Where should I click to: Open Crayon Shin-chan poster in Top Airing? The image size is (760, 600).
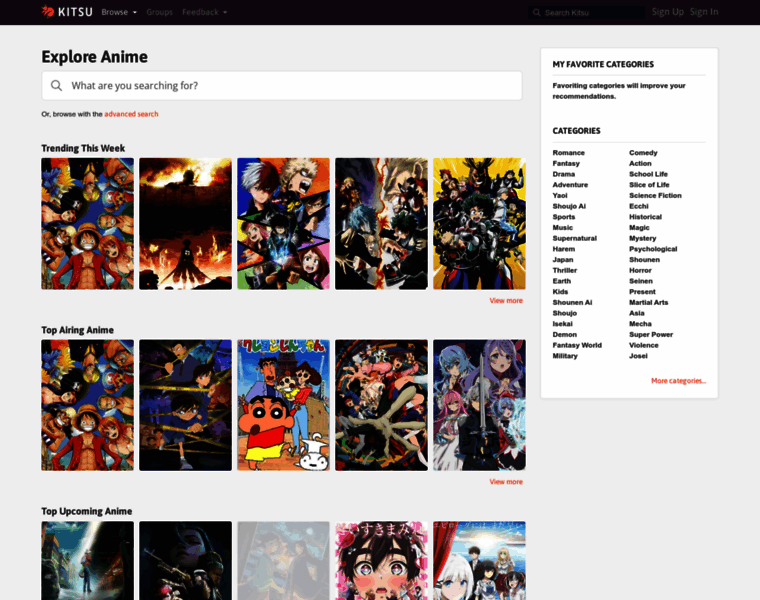283,405
